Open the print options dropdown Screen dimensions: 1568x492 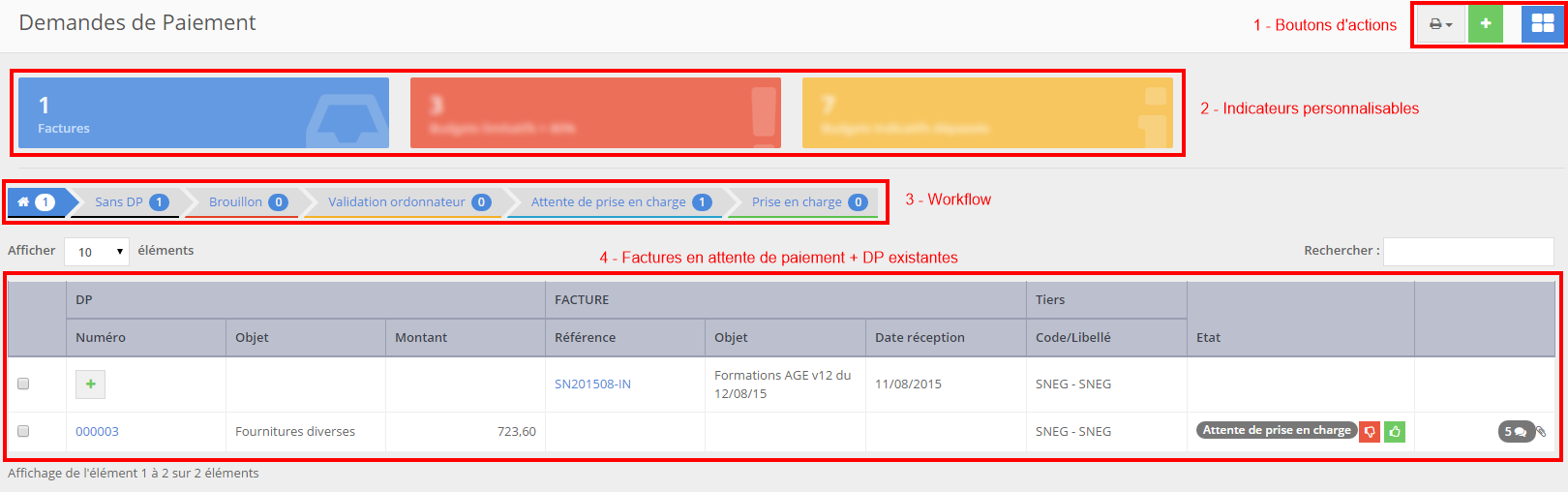click(x=1440, y=24)
